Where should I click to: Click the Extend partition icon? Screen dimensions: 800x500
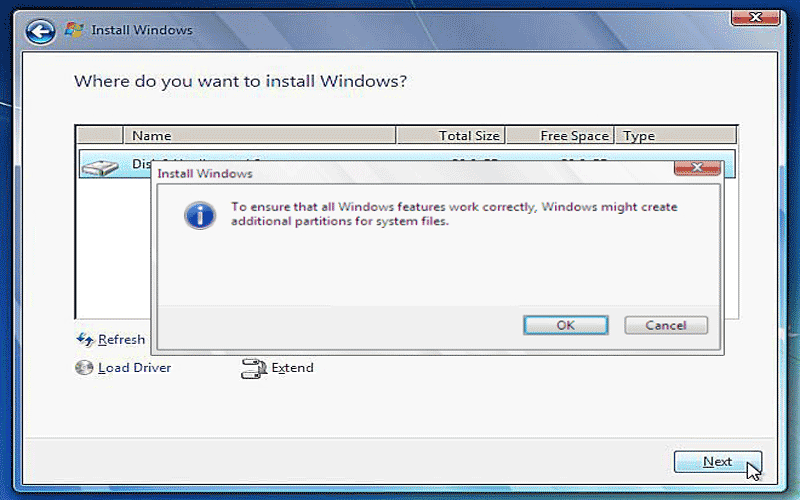coord(254,368)
